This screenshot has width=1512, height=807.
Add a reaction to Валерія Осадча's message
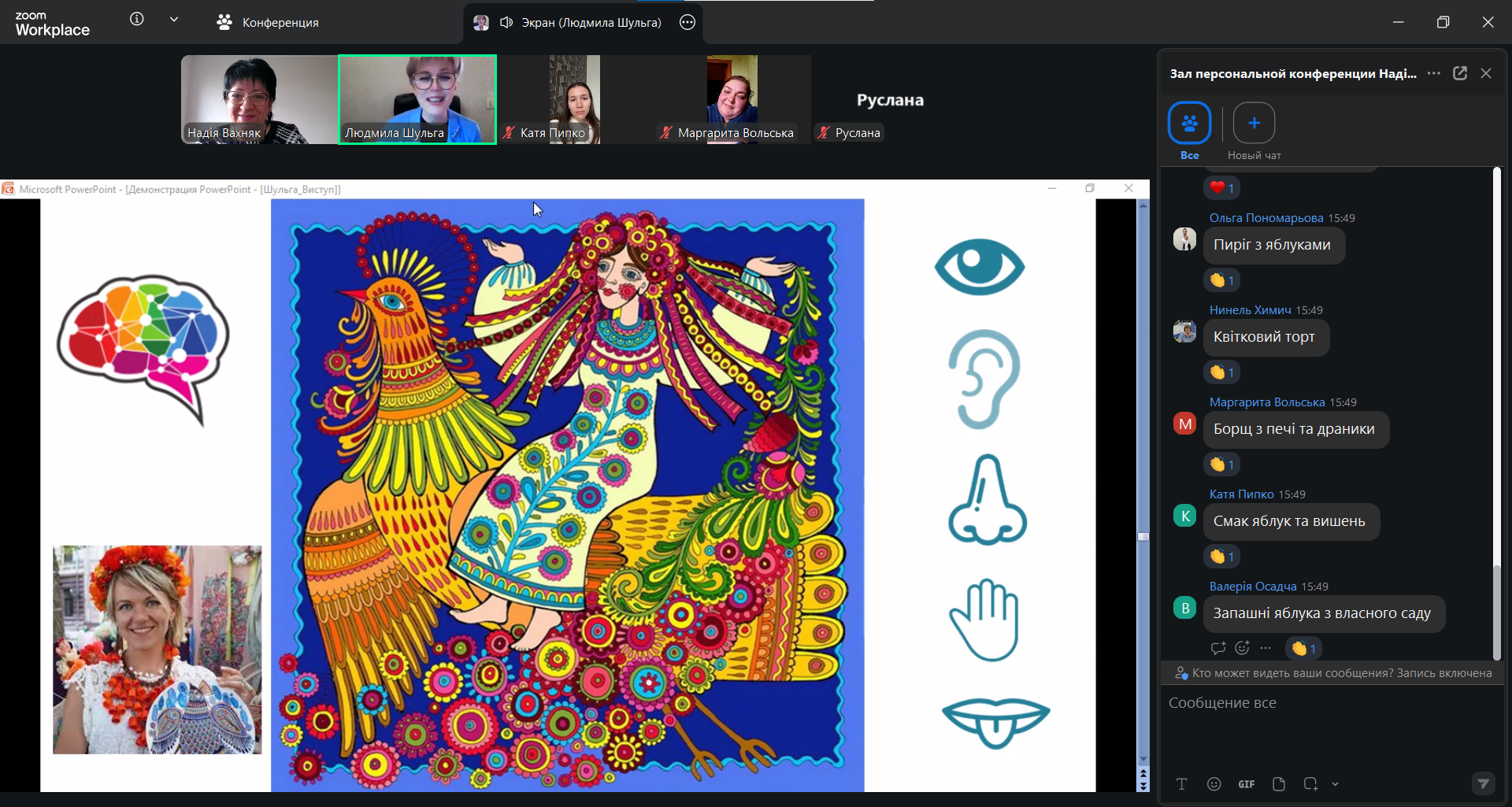[x=1242, y=648]
